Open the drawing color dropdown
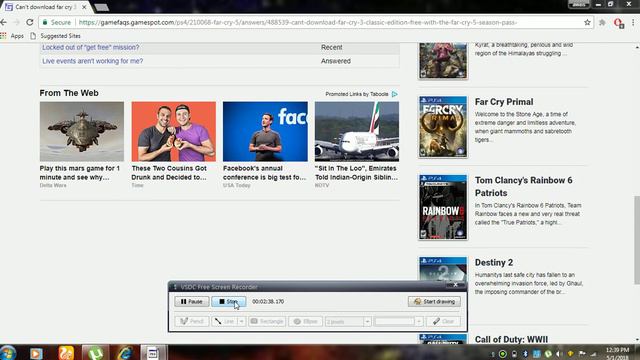The image size is (640, 360). coord(419,322)
